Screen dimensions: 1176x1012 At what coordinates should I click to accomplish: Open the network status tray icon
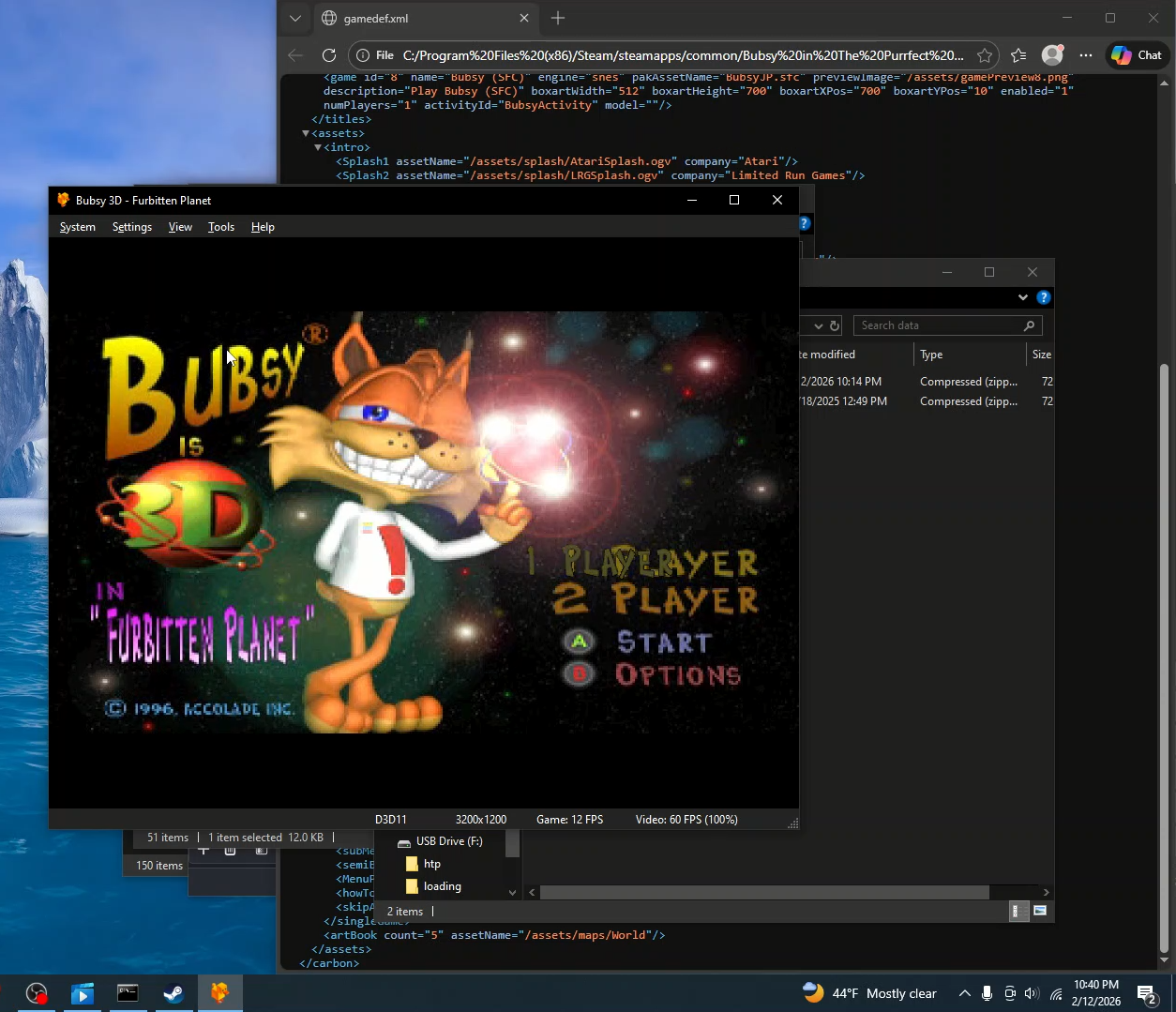pyautogui.click(x=1056, y=993)
